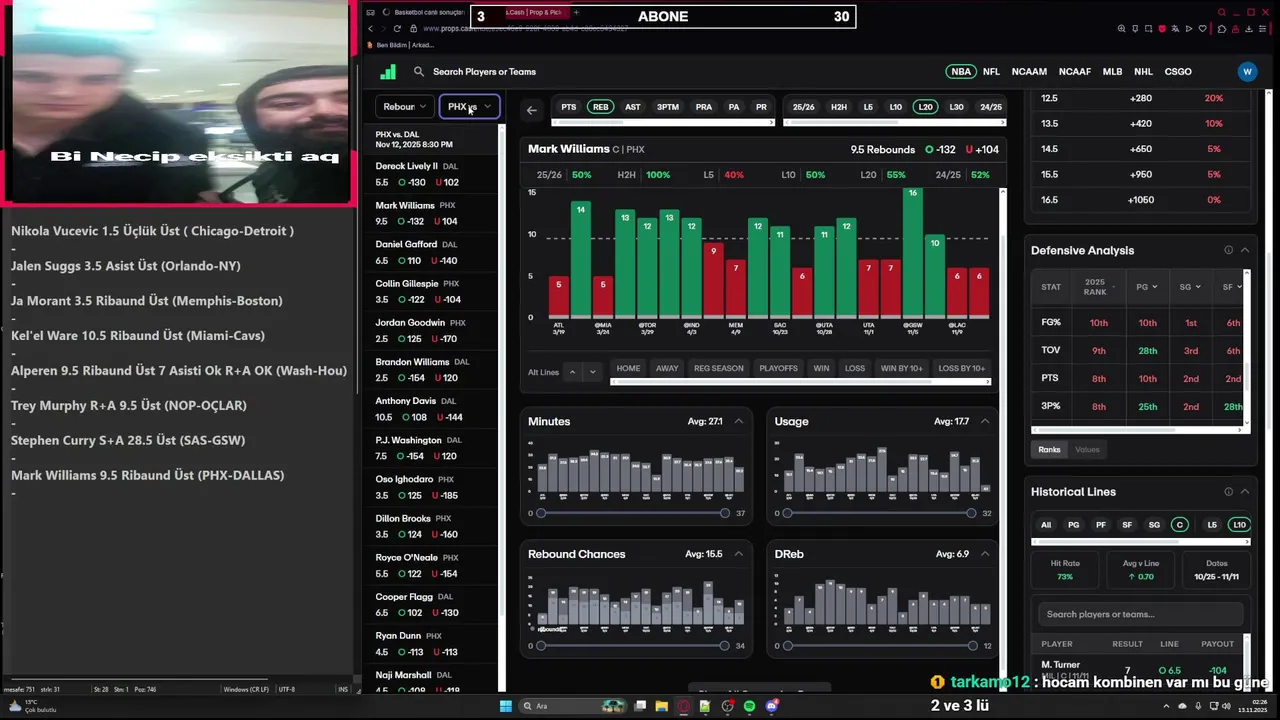This screenshot has height=720, width=1280.
Task: Click browser downloads icon in toolbar
Action: click(x=1250, y=29)
